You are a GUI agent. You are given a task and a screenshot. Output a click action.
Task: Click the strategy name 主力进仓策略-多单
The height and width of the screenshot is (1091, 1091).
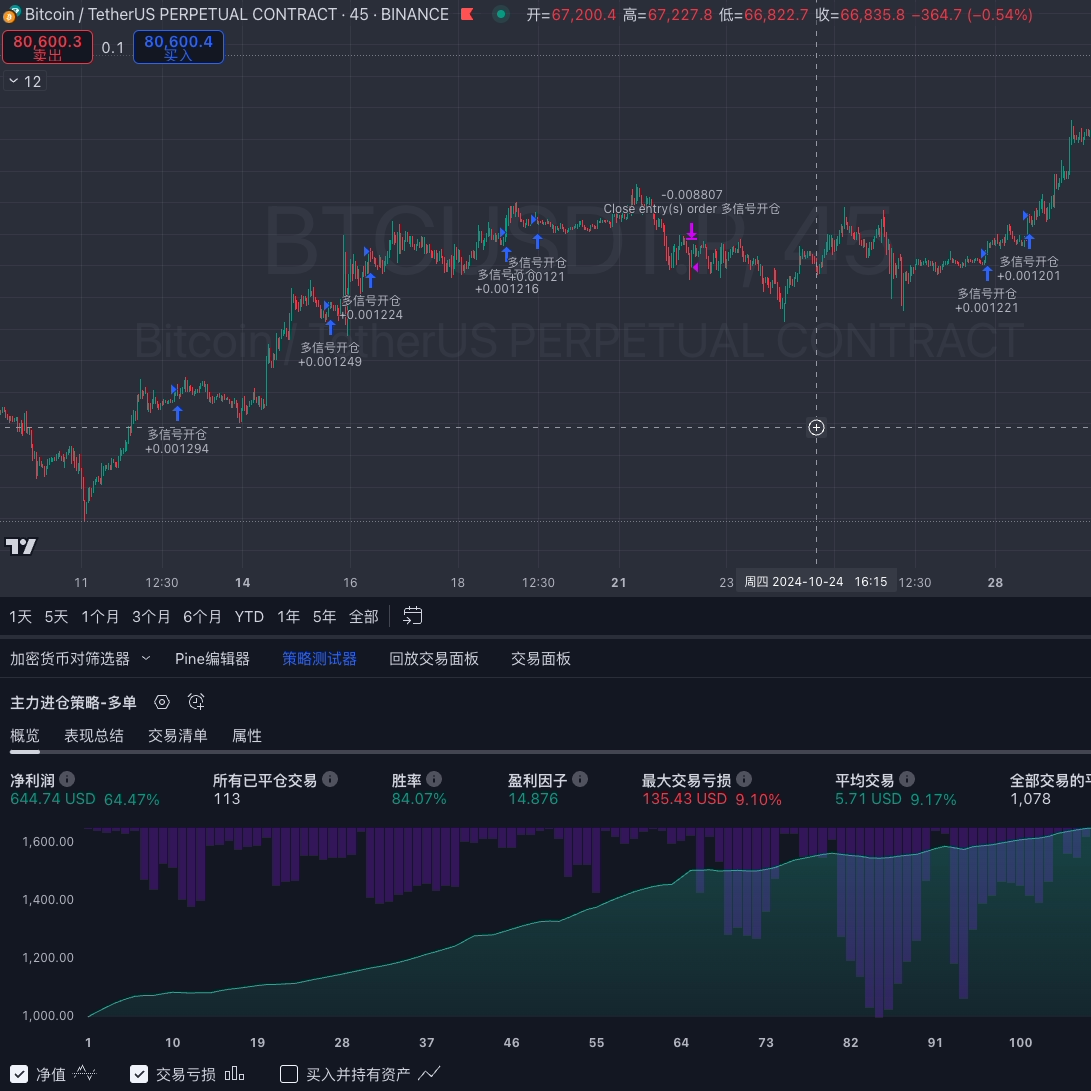coord(73,703)
